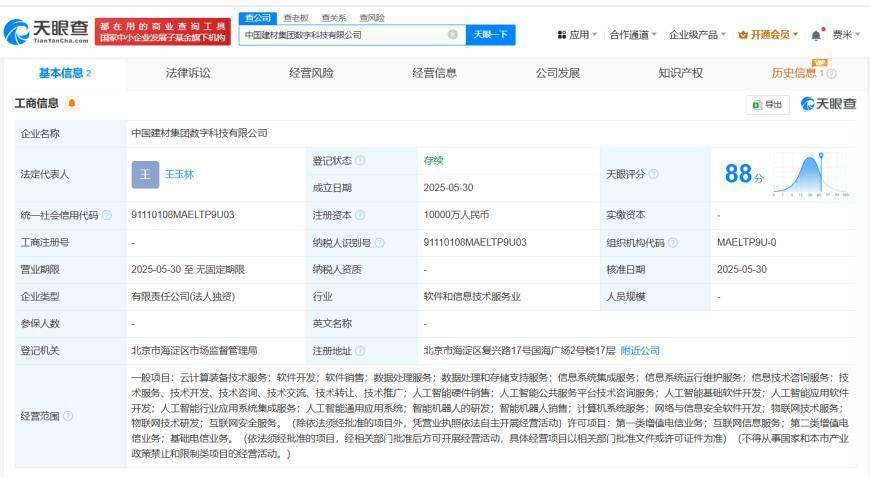Click 有限责任公司(法人独资) company type value

(x=183, y=296)
